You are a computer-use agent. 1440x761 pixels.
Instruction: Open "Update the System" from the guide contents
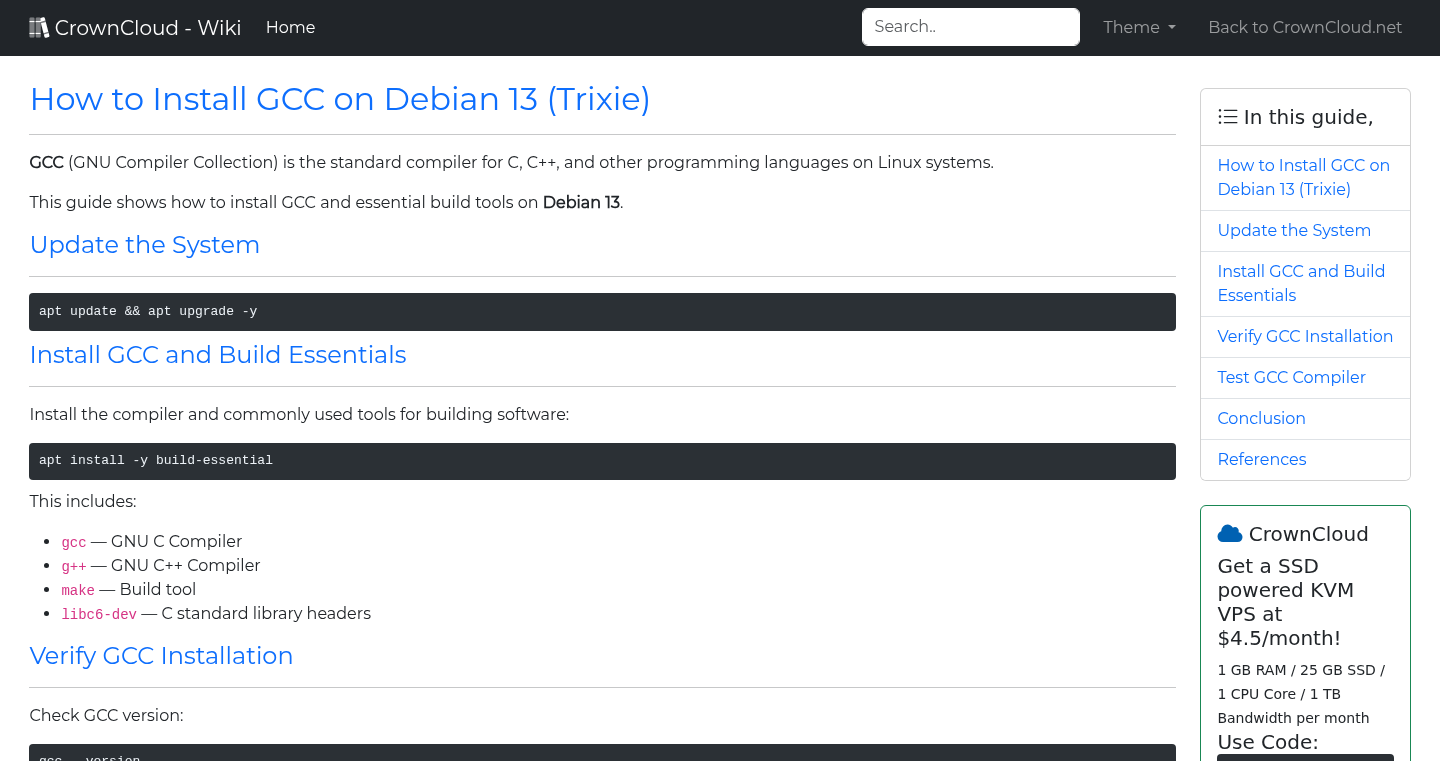[1294, 230]
